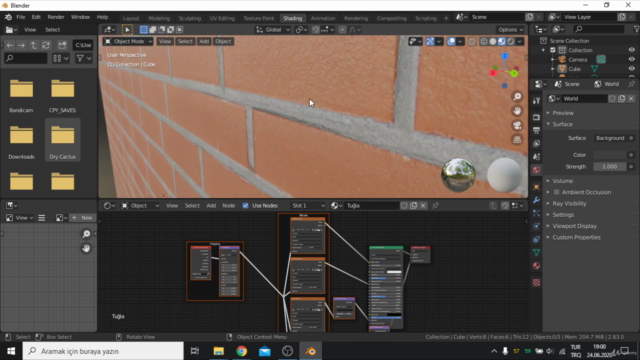The height and width of the screenshot is (360, 640).
Task: Click file browser forward arrow
Action: tap(22, 45)
